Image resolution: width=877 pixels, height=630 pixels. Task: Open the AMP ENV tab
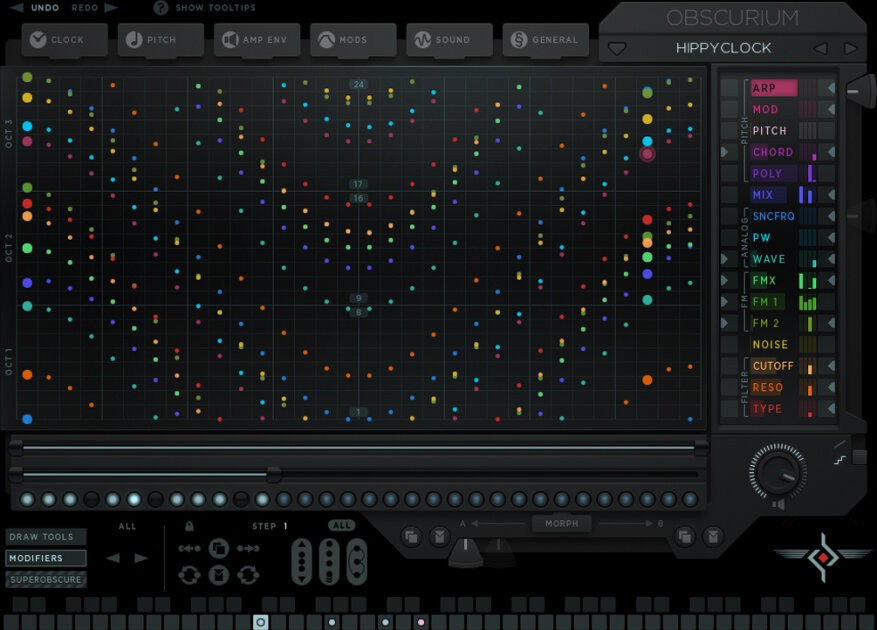point(257,40)
